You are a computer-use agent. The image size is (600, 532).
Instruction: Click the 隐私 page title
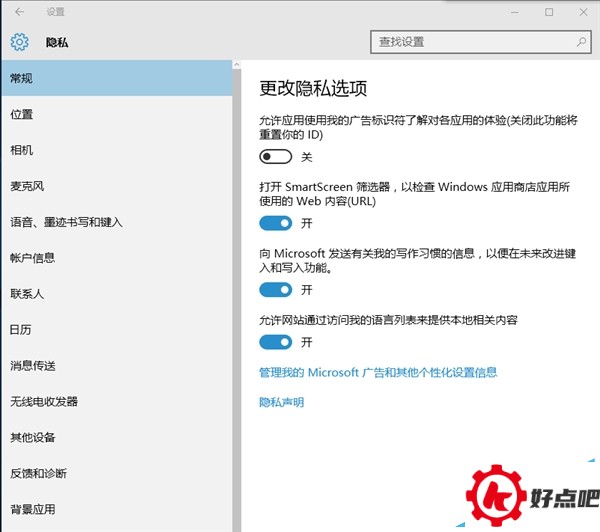point(57,42)
